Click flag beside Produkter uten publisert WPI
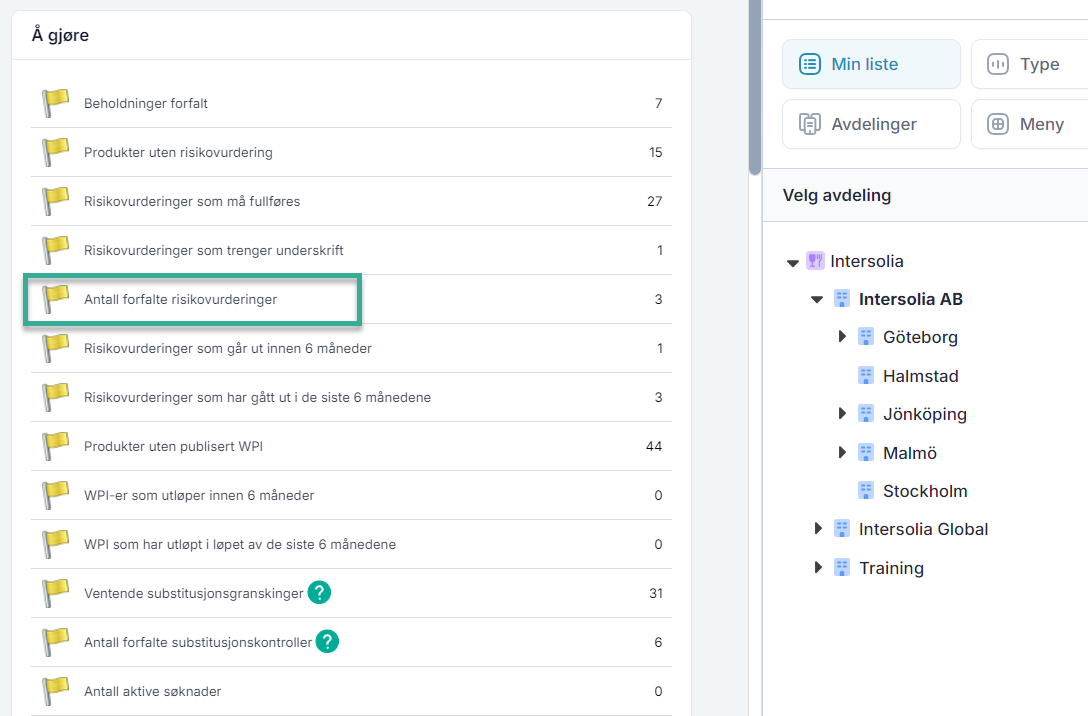Viewport: 1088px width, 716px height. [56, 447]
